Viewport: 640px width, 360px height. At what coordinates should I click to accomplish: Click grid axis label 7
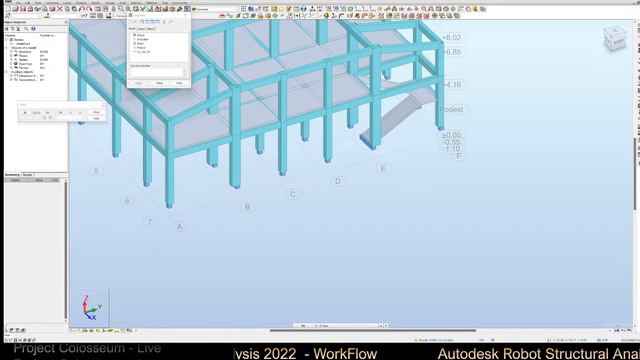[149, 222]
